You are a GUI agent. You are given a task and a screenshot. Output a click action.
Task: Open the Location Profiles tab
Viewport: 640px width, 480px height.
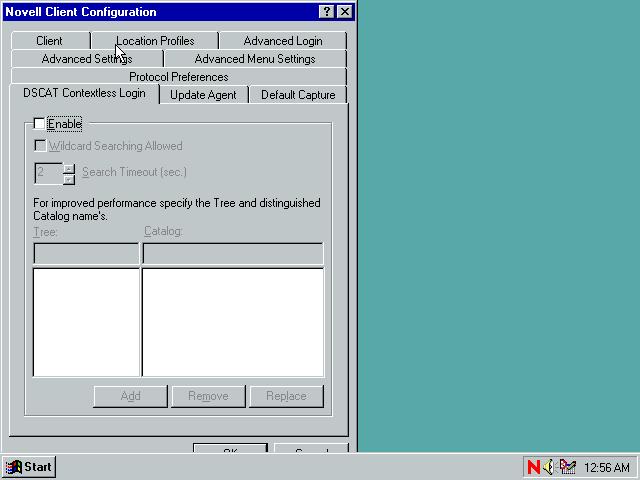click(x=155, y=41)
